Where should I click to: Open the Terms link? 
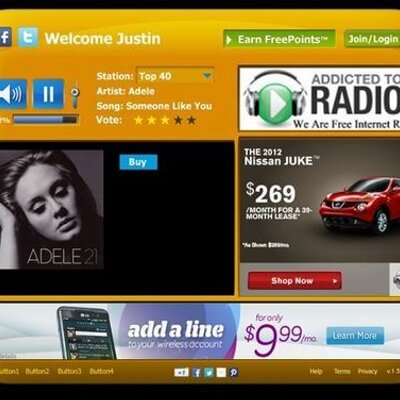tap(342, 371)
